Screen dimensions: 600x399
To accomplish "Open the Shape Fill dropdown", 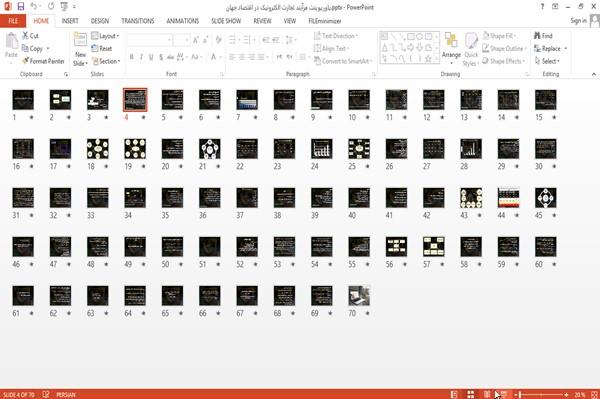I will [x=499, y=36].
